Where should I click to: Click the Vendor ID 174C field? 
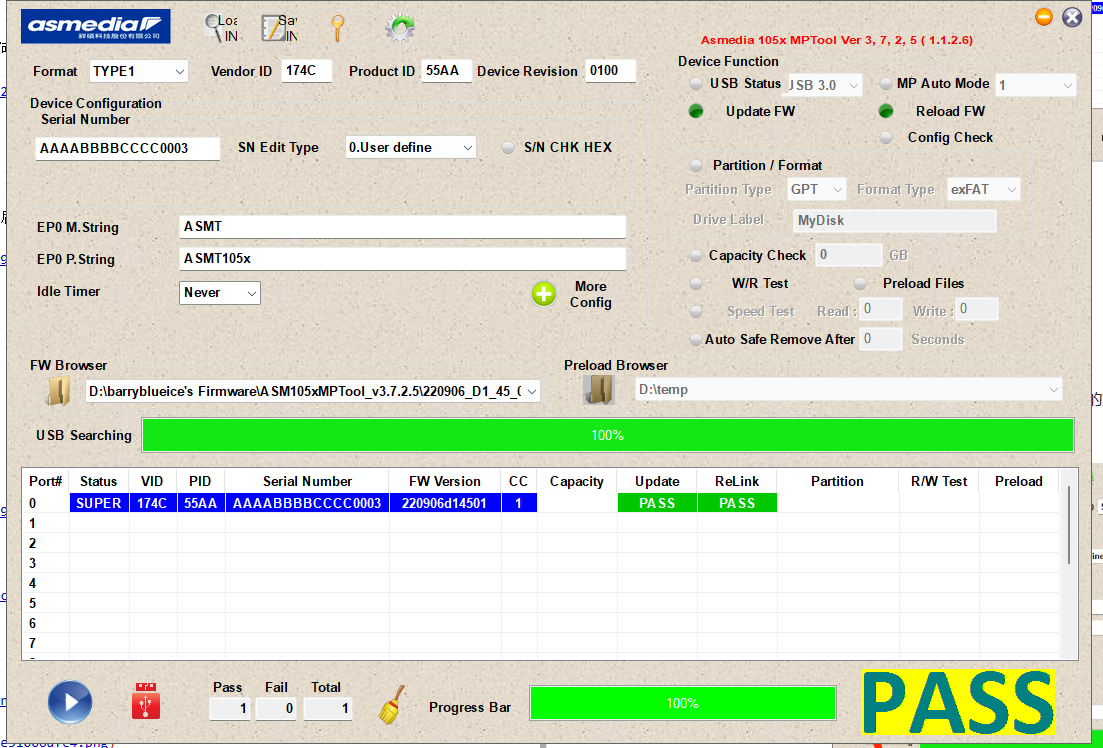pyautogui.click(x=307, y=70)
